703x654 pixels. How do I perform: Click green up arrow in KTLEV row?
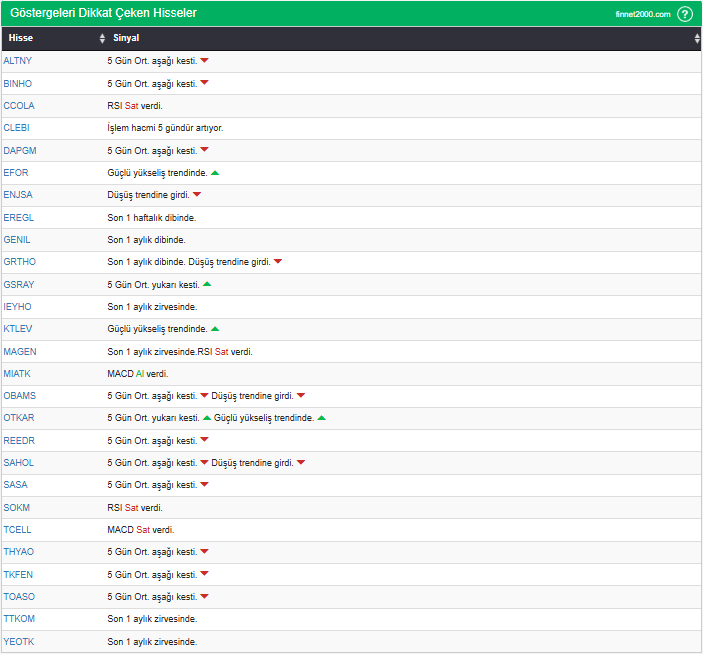point(215,329)
